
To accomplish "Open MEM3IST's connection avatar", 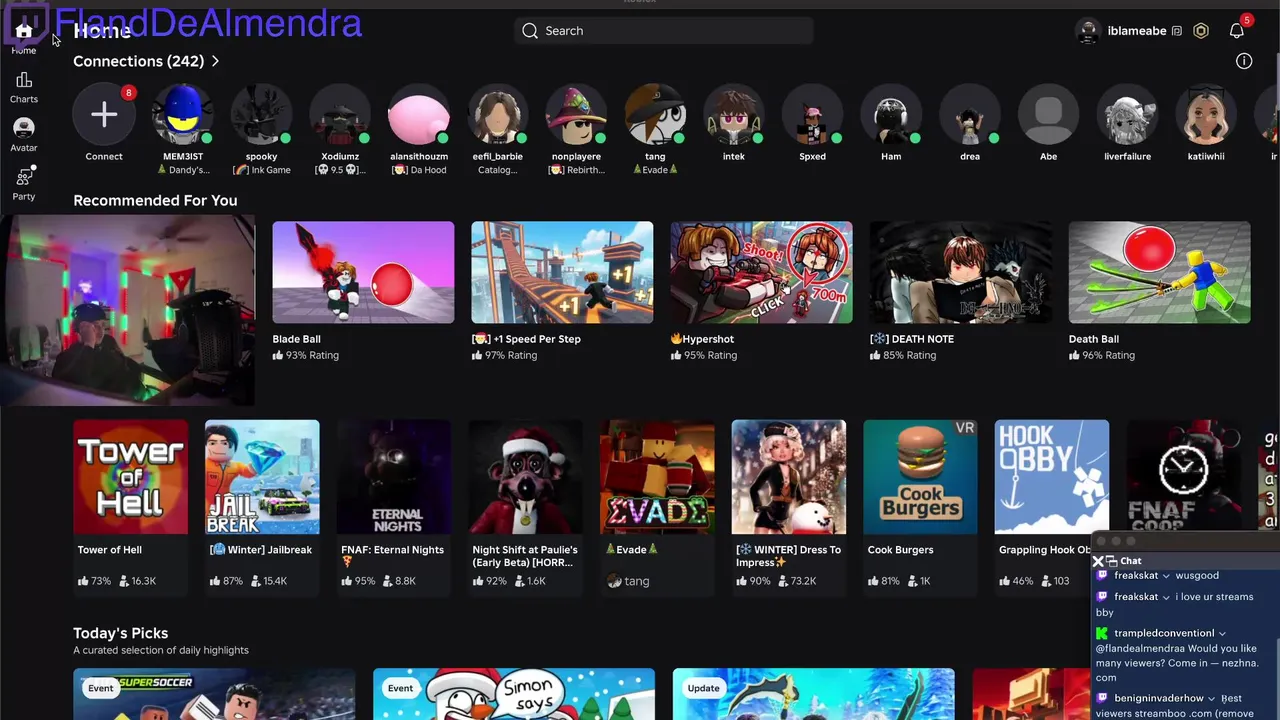I will pos(183,114).
